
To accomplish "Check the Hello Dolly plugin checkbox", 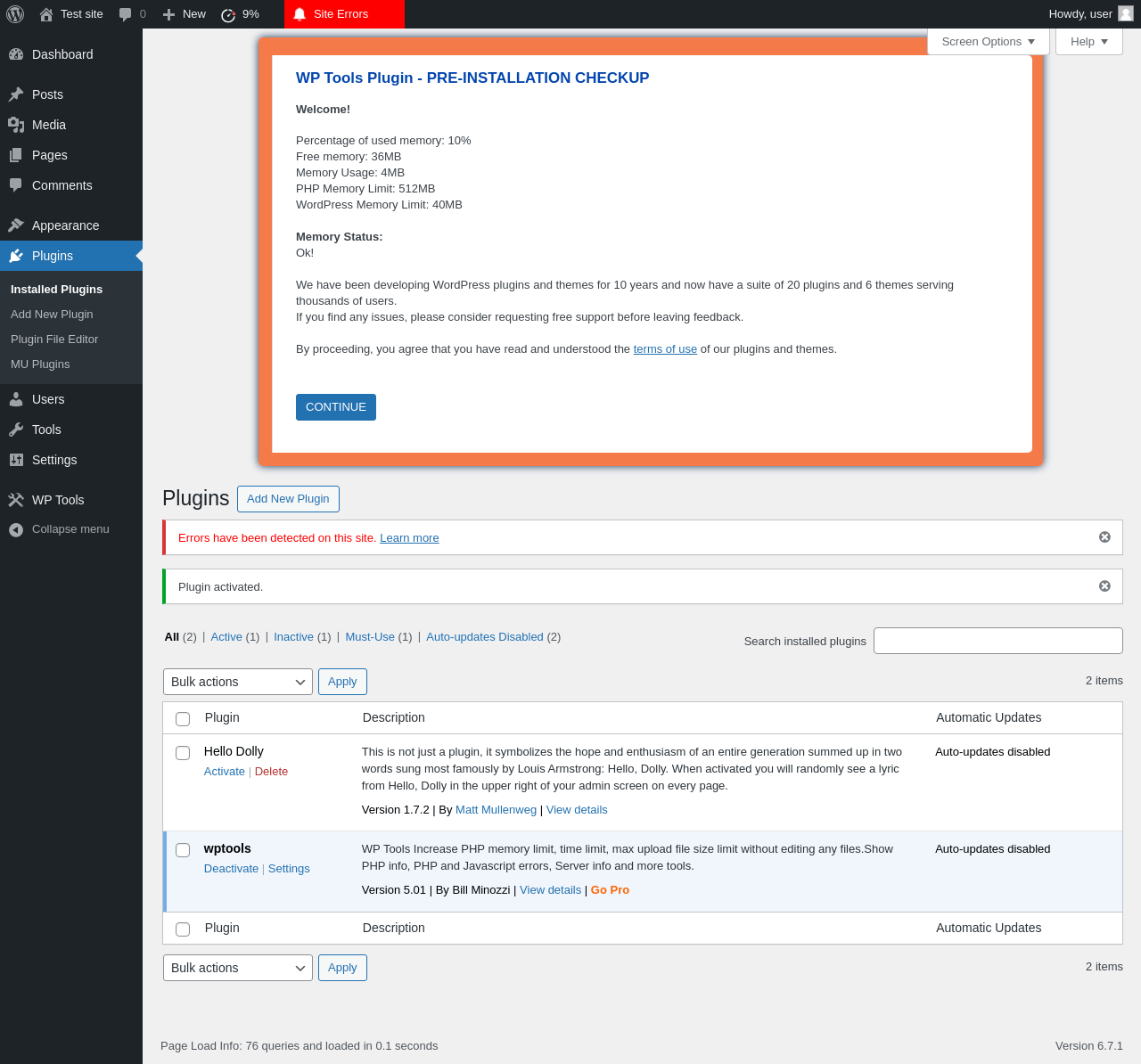I will click(x=183, y=753).
